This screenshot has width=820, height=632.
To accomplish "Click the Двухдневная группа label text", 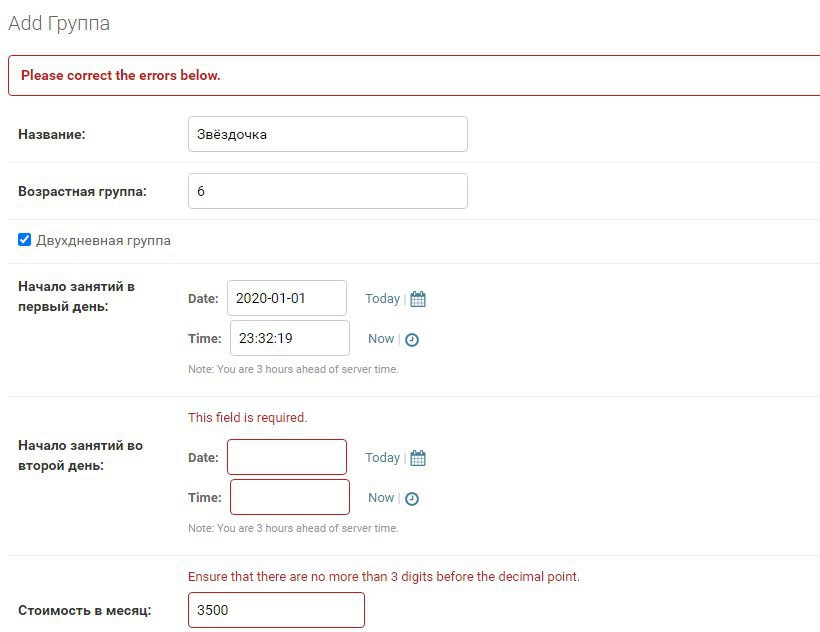I will [104, 240].
